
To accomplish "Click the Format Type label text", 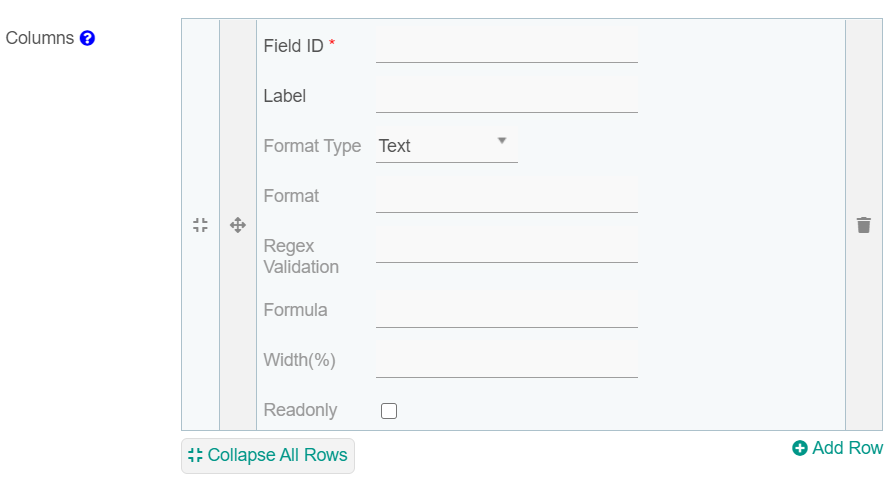I will [x=312, y=146].
